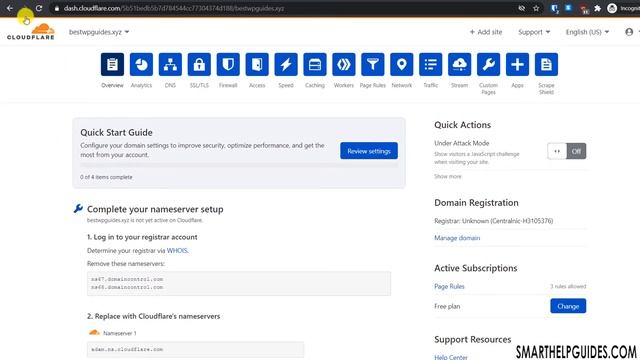Open the Stream cloud icon
640x360 pixels.
(x=460, y=64)
